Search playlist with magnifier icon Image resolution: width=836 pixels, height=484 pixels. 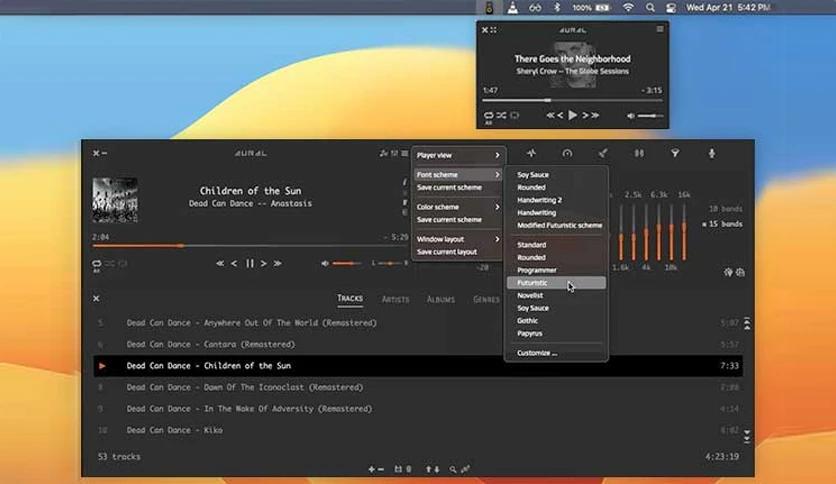point(453,469)
